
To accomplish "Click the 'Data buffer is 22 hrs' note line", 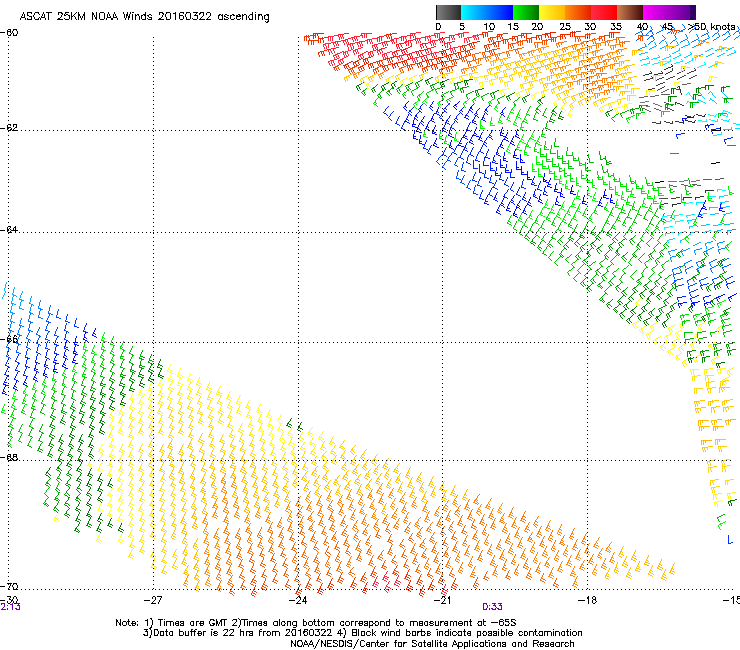I will coord(362,633).
